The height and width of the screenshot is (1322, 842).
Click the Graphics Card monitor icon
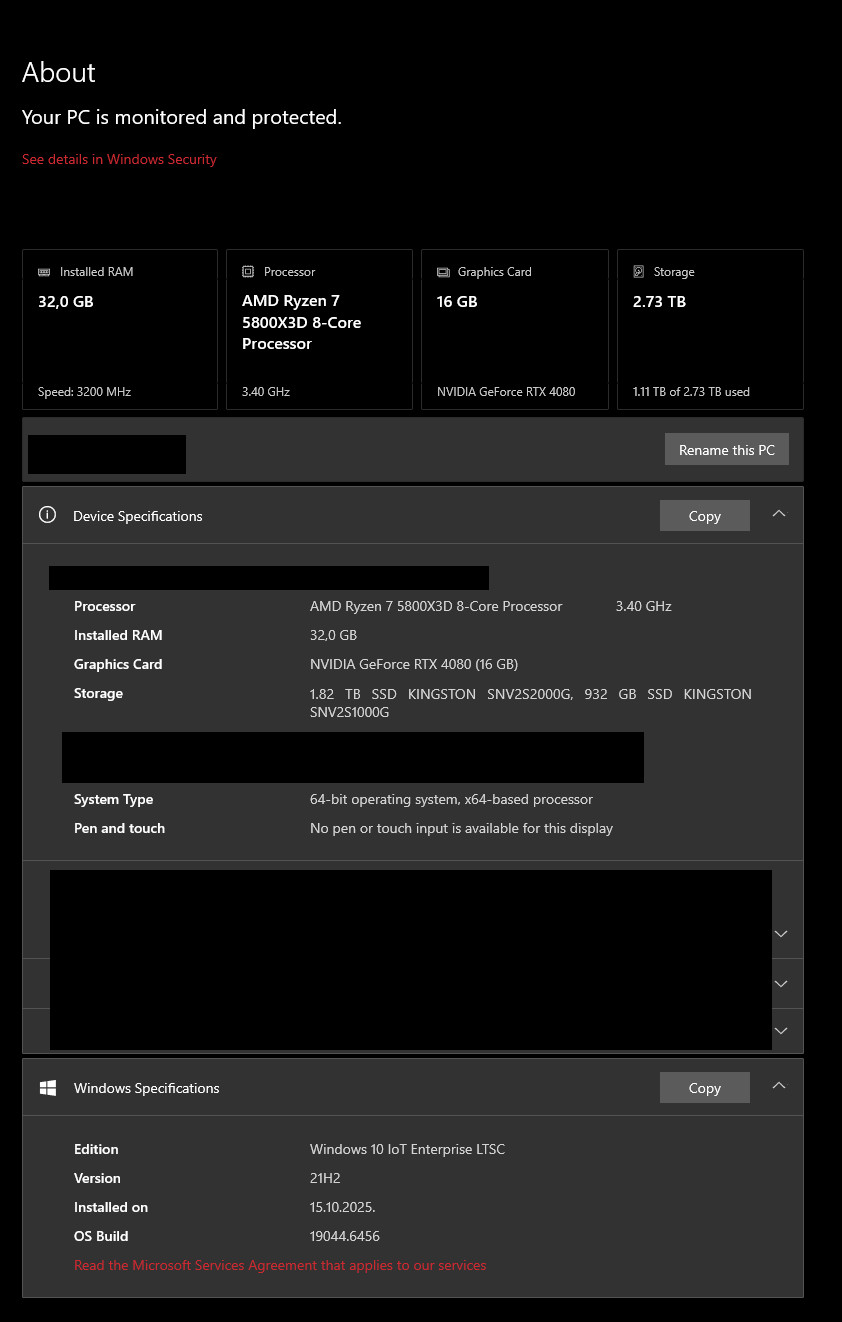click(x=443, y=272)
